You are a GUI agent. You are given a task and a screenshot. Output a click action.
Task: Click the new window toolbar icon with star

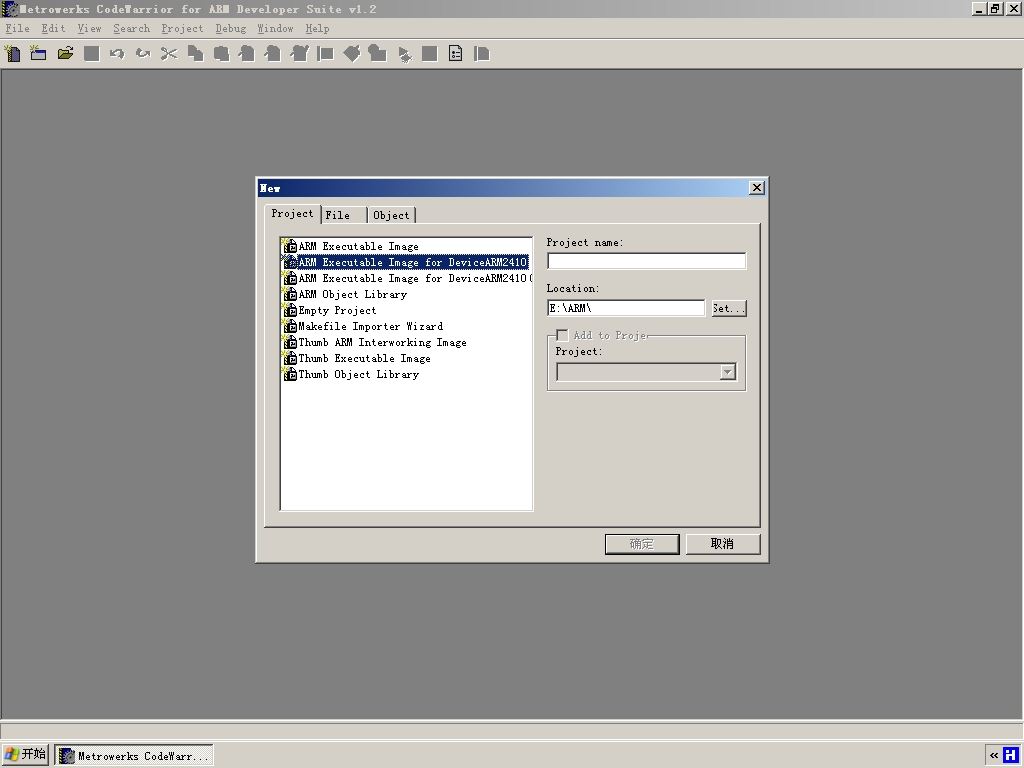pos(38,54)
